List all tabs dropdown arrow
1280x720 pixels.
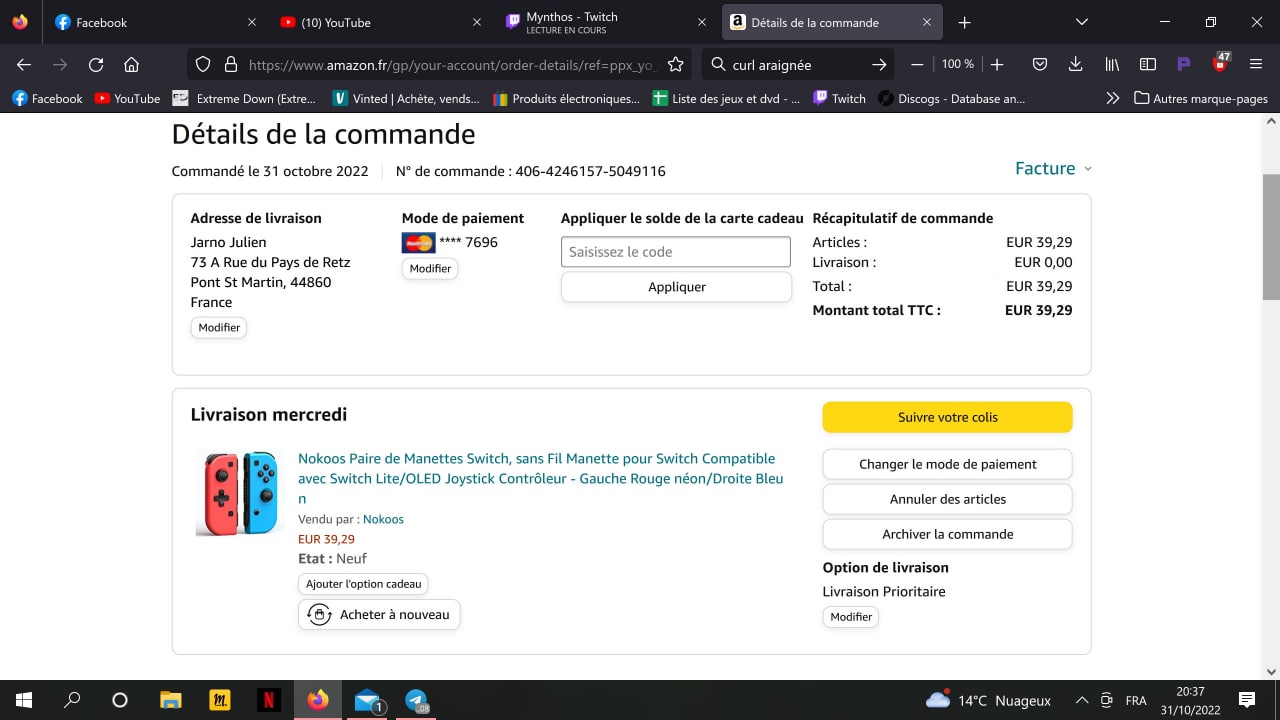pyautogui.click(x=1081, y=22)
